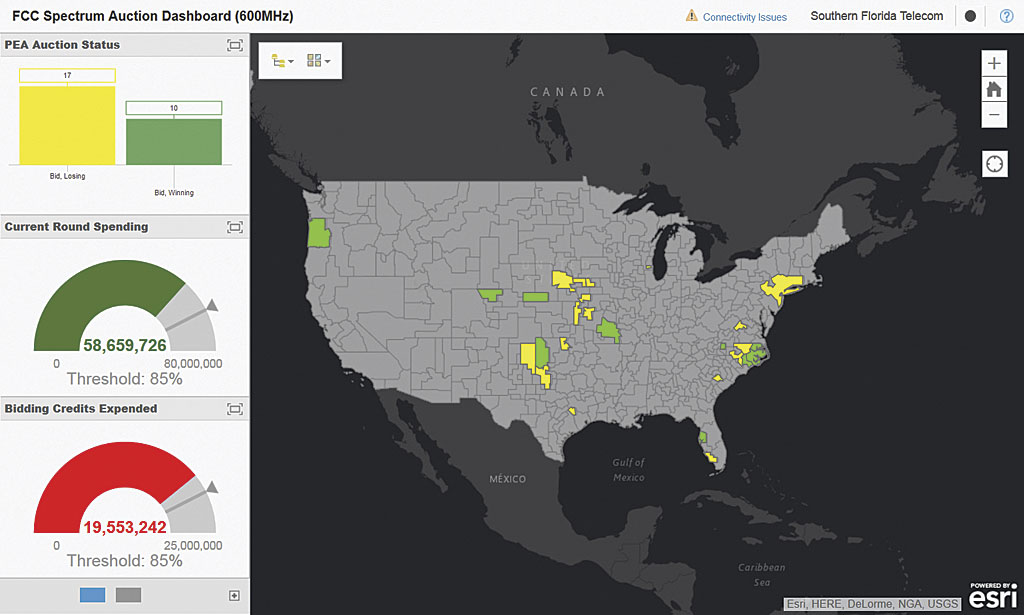Click the Bid, Winning axis label
1024x615 pixels.
point(174,193)
